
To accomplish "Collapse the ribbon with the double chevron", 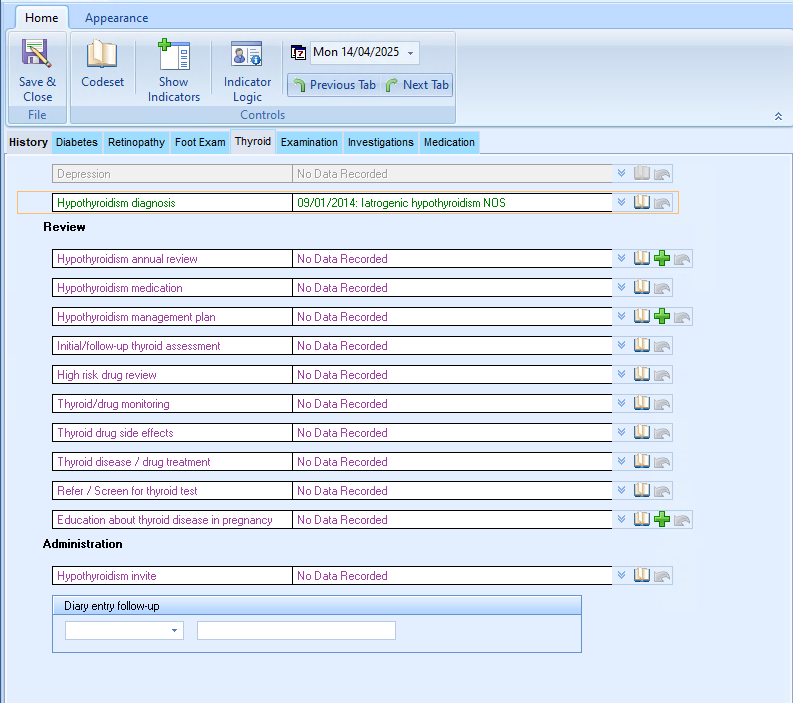I will pos(778,116).
